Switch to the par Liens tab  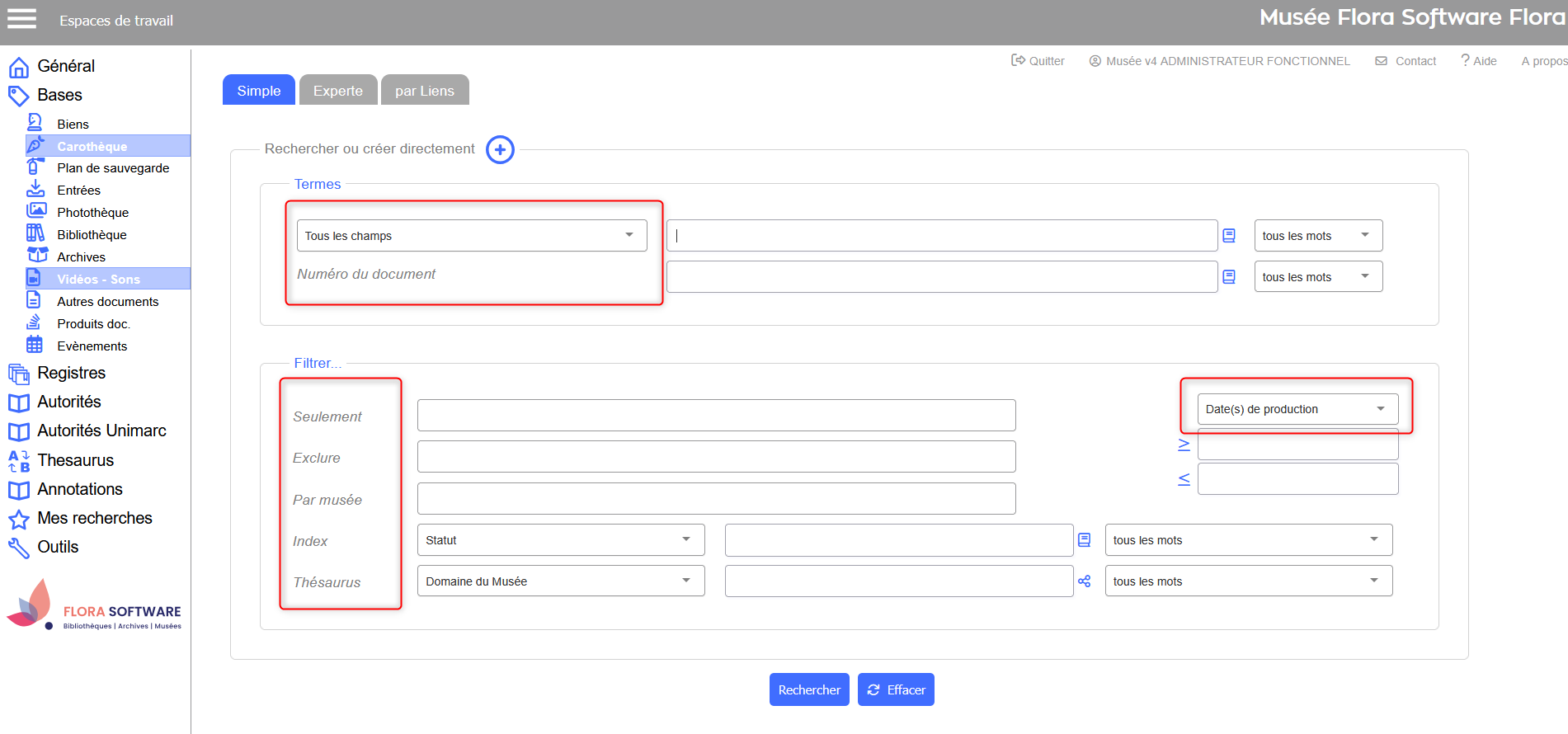424,91
